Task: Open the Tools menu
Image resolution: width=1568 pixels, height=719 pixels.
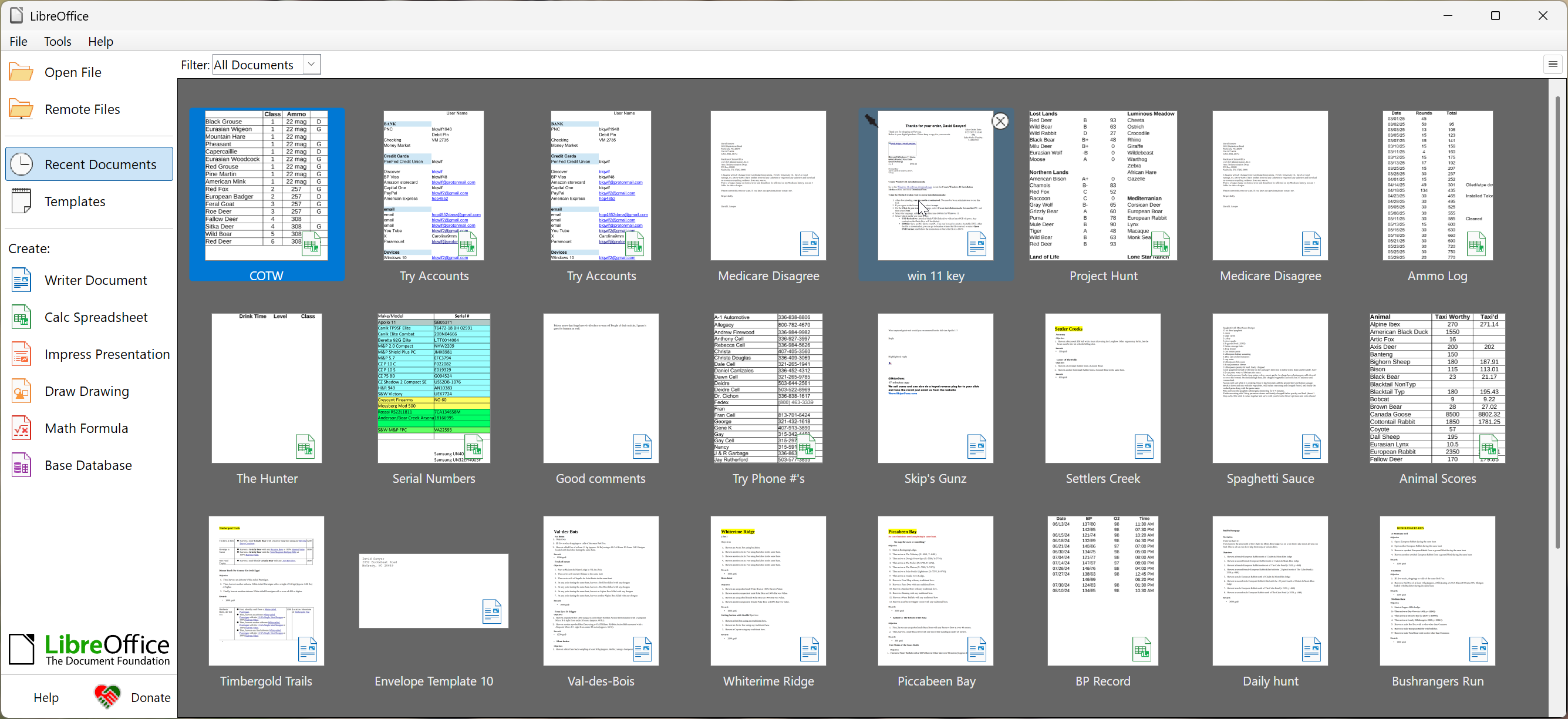Action: [x=57, y=42]
